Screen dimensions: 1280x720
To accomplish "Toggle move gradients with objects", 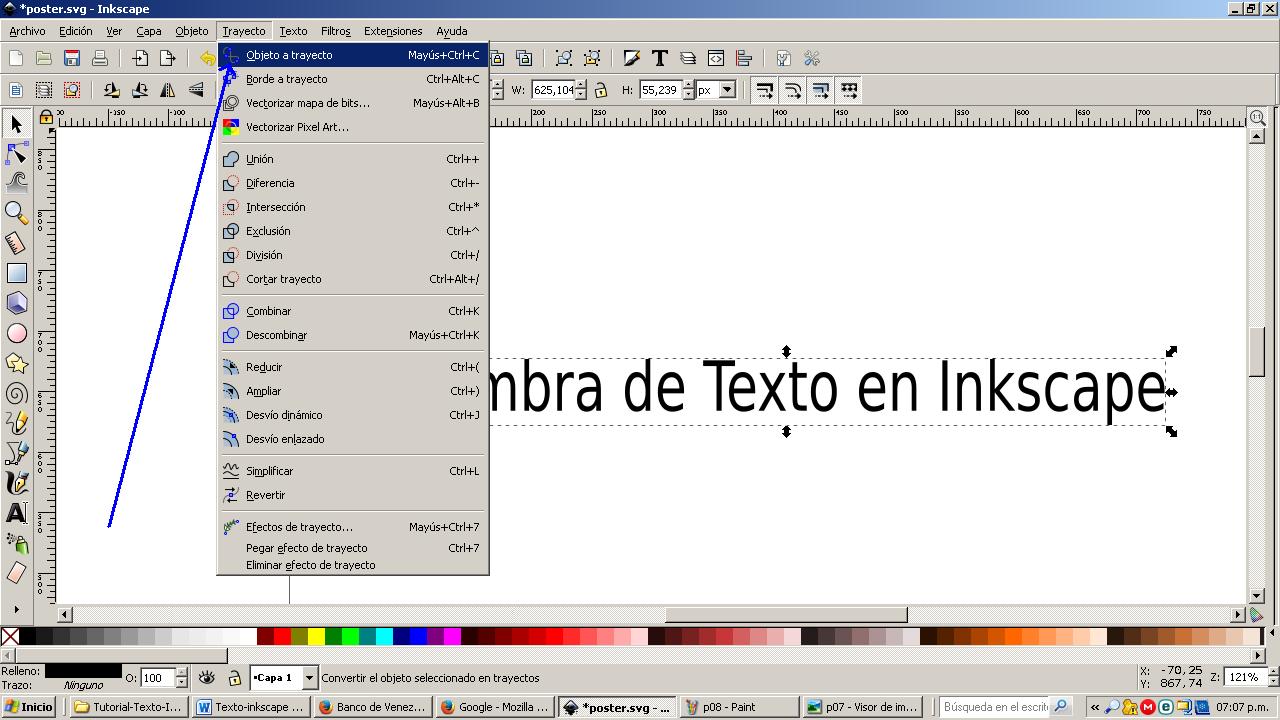I will point(820,90).
